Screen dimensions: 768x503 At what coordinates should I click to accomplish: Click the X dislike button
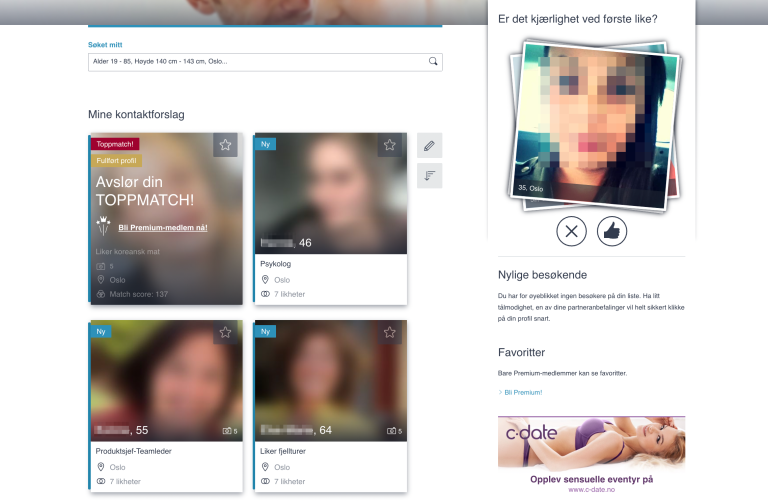coord(571,232)
